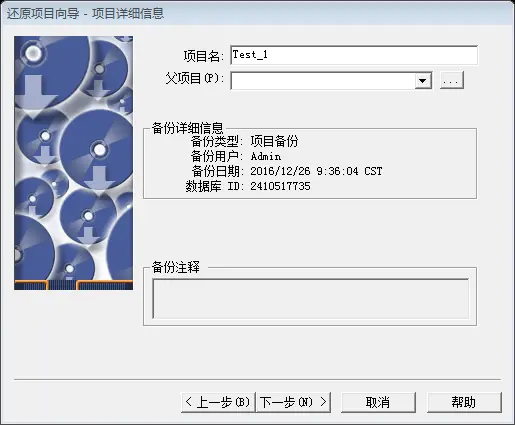Click the 备份注释 comment text area
Image resolution: width=515 pixels, height=425 pixels.
tap(311, 299)
